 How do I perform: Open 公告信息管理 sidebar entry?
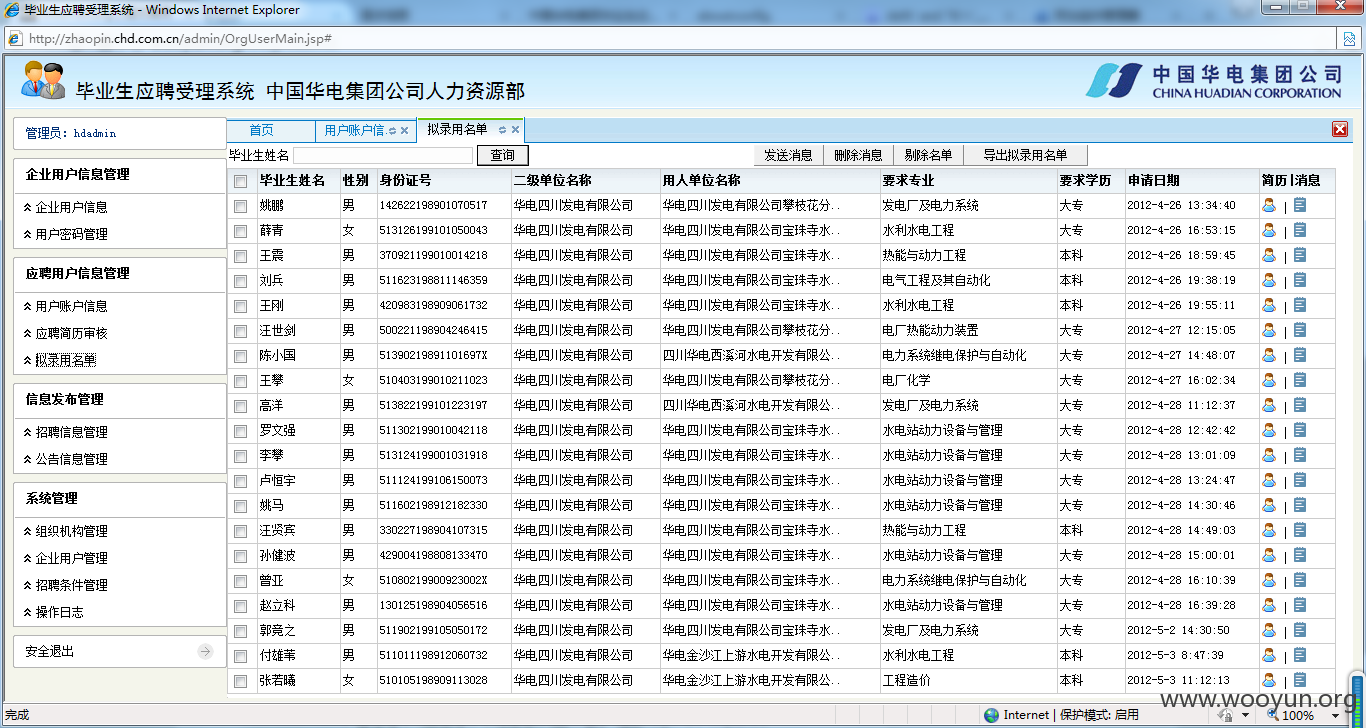pyautogui.click(x=71, y=459)
